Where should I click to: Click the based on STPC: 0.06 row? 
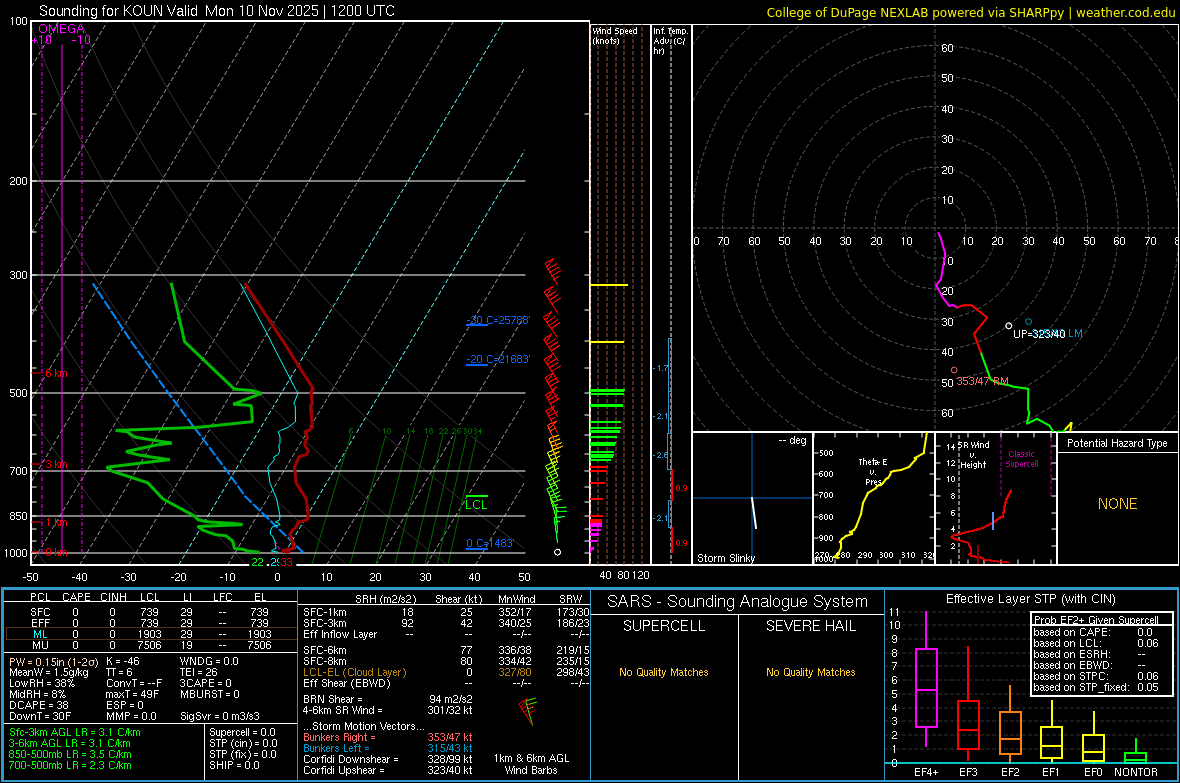click(x=1096, y=676)
